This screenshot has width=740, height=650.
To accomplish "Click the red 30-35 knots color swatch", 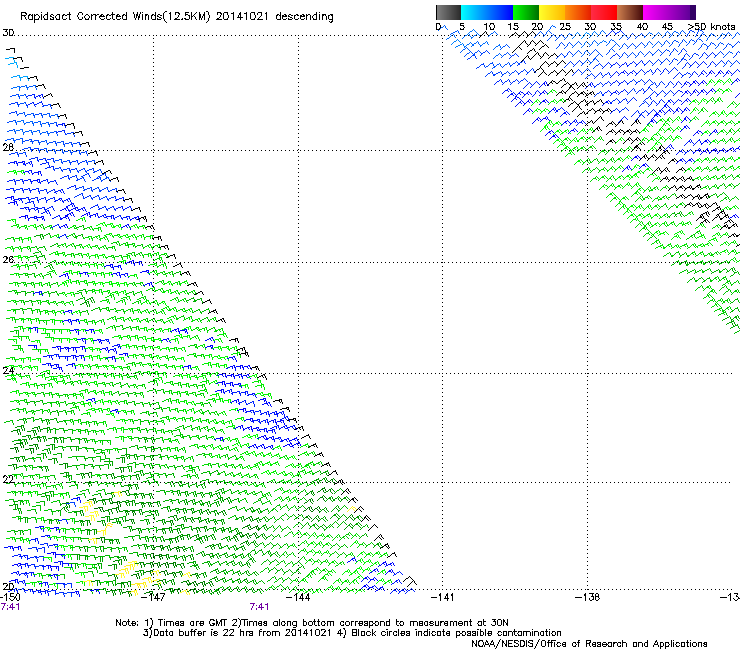I will [604, 12].
